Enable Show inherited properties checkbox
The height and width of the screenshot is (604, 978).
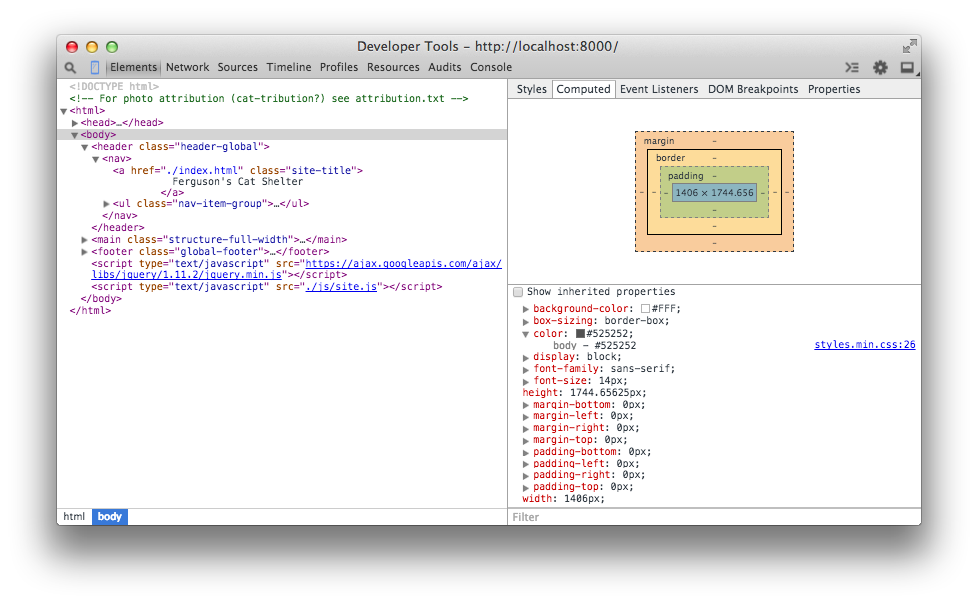518,292
